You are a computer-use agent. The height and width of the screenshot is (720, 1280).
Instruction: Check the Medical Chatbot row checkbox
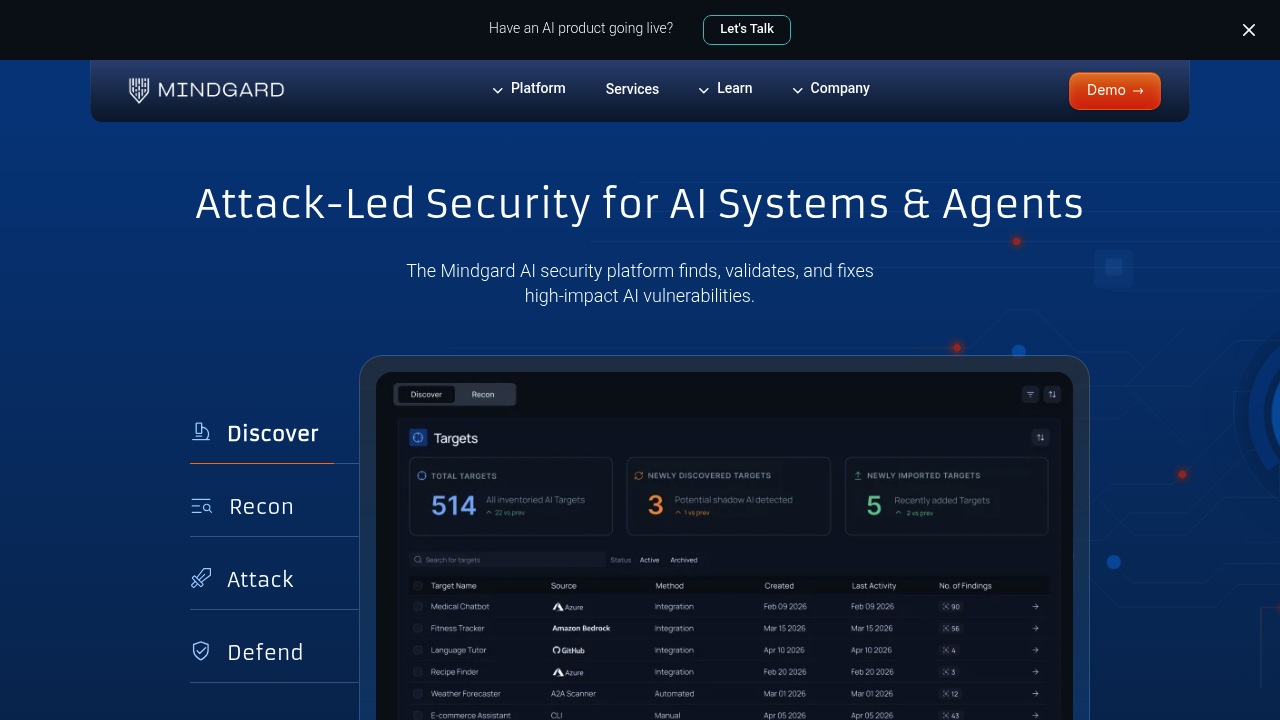[418, 606]
